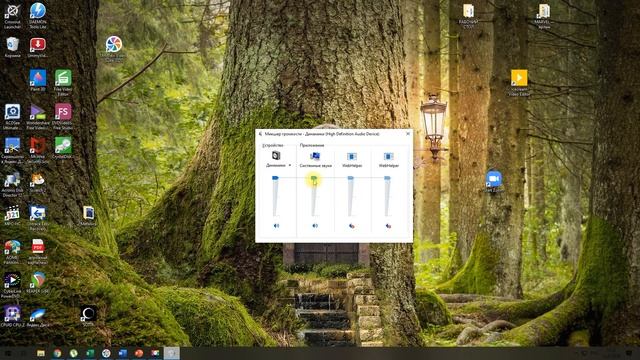Open Google Chrome from the taskbar
The image size is (640, 360).
[x=57, y=353]
